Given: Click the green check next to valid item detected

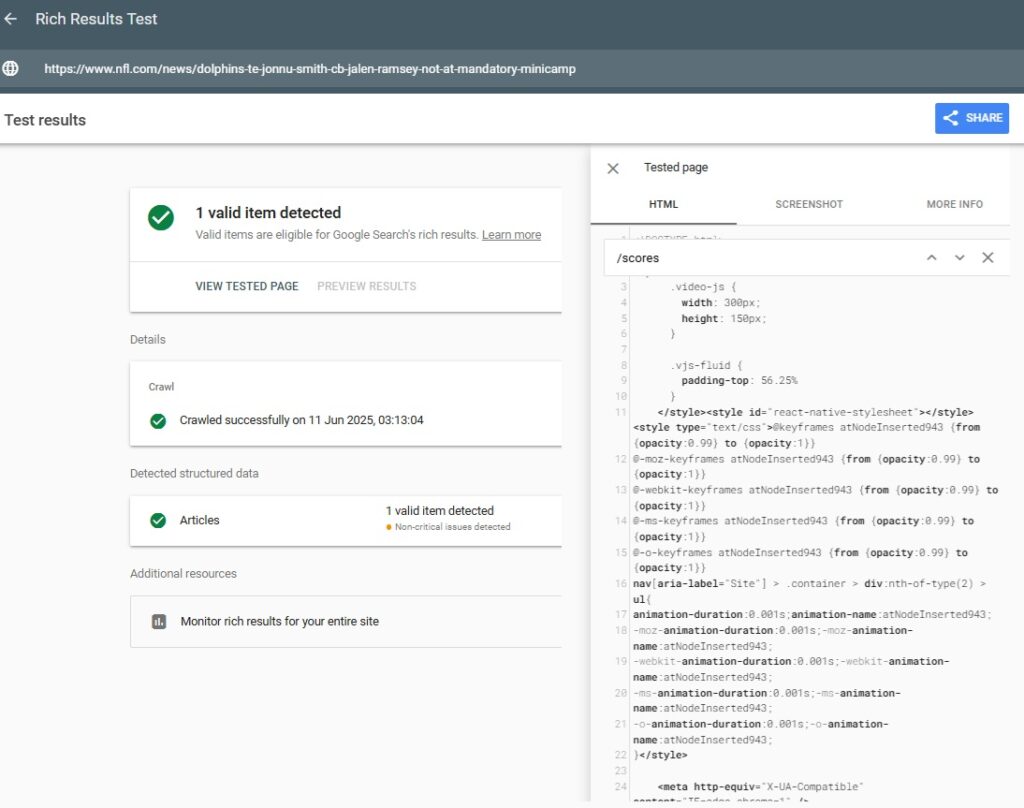Looking at the screenshot, I should pyautogui.click(x=161, y=218).
